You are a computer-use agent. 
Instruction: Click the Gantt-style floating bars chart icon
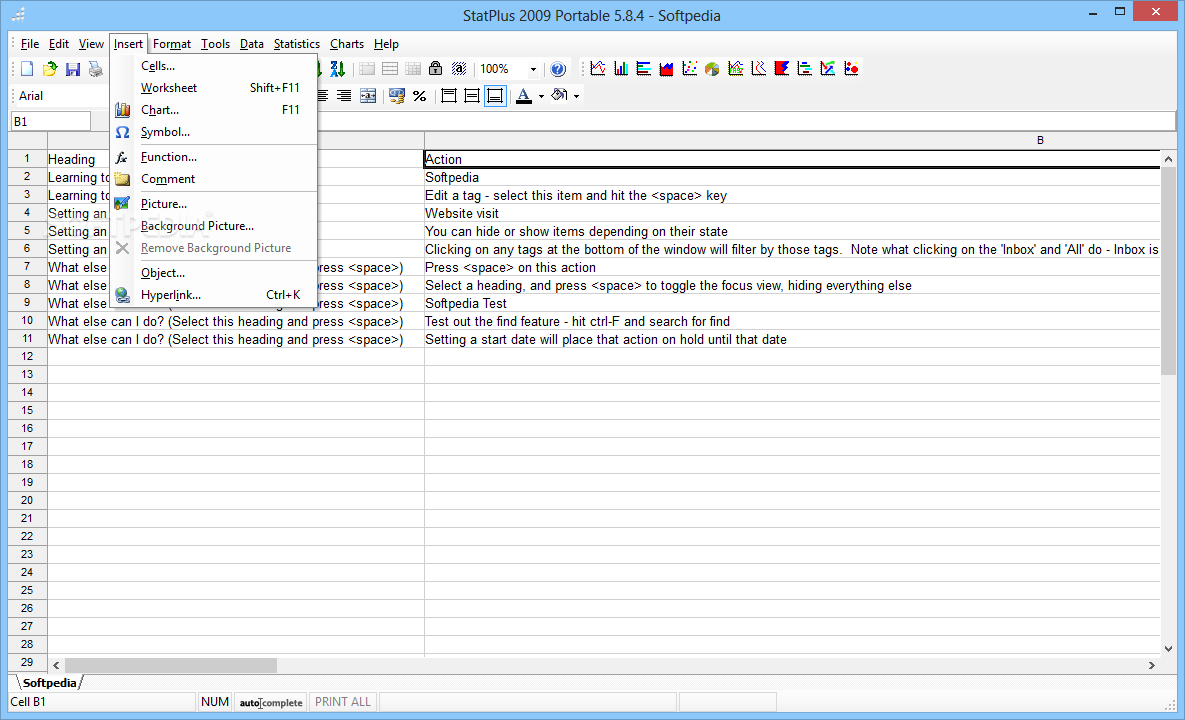[x=805, y=69]
